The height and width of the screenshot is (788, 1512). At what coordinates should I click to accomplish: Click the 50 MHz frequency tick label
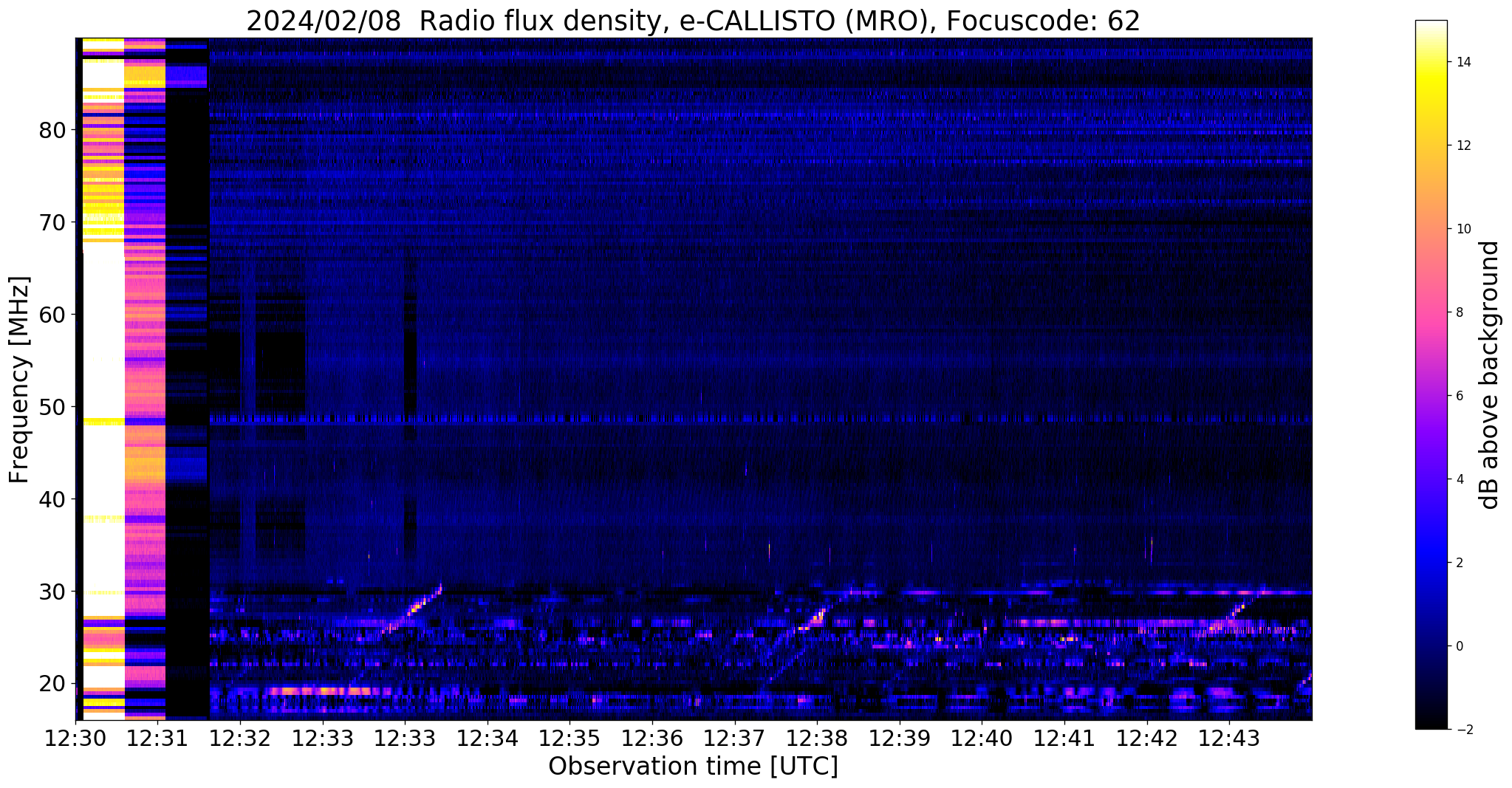52,407
